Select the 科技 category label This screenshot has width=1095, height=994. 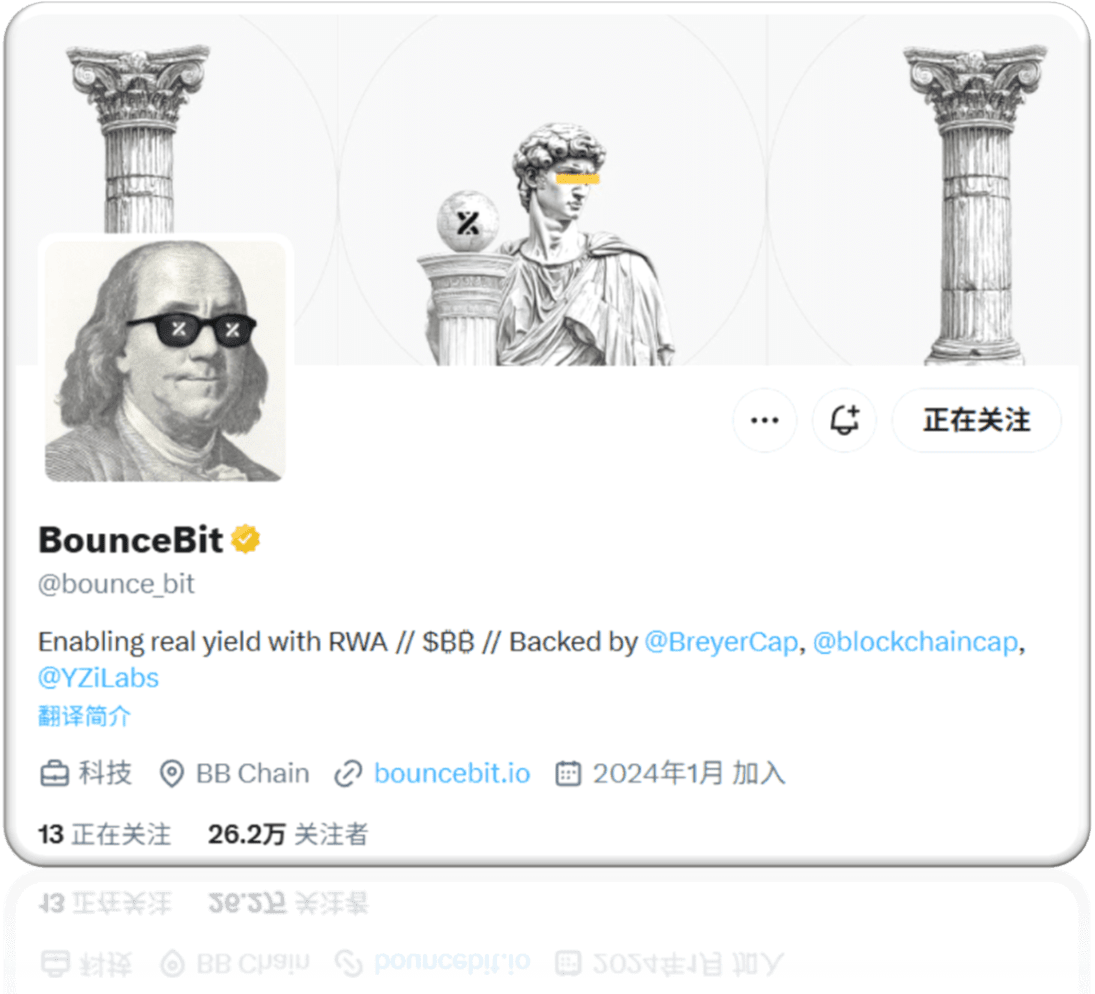coord(105,773)
